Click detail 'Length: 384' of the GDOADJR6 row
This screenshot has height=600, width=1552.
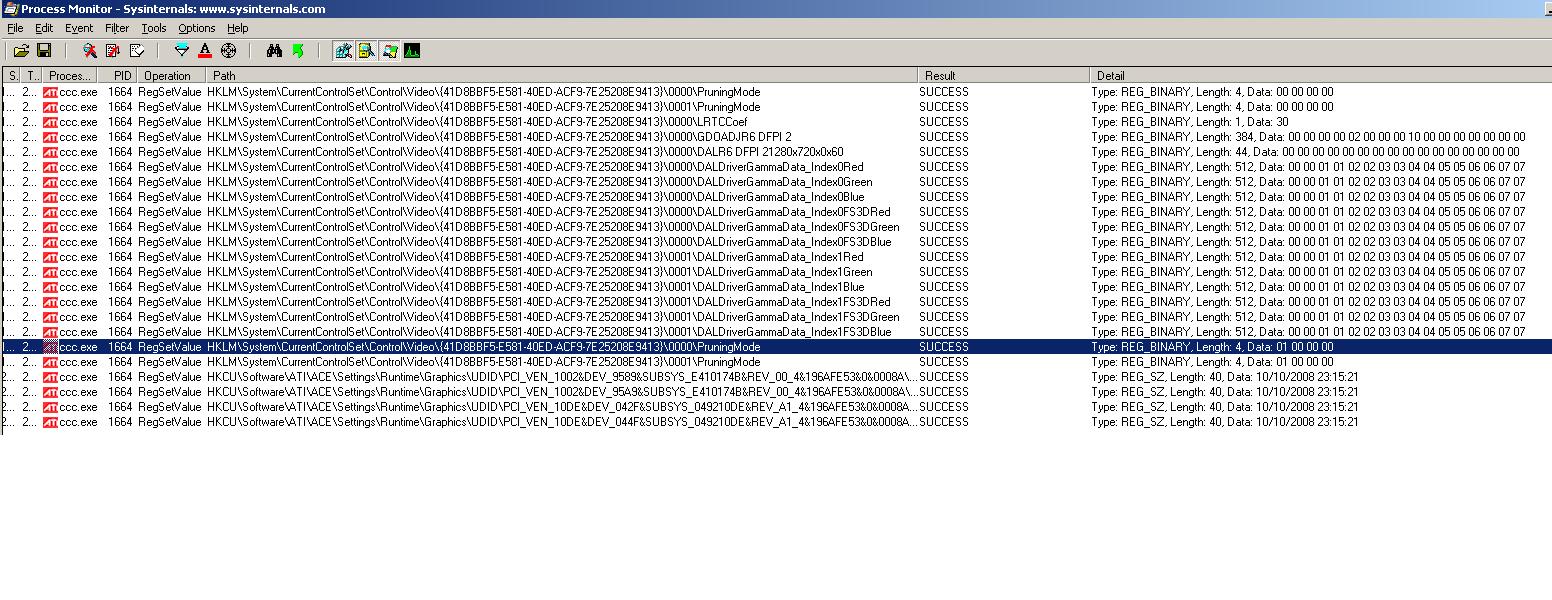pos(1224,137)
